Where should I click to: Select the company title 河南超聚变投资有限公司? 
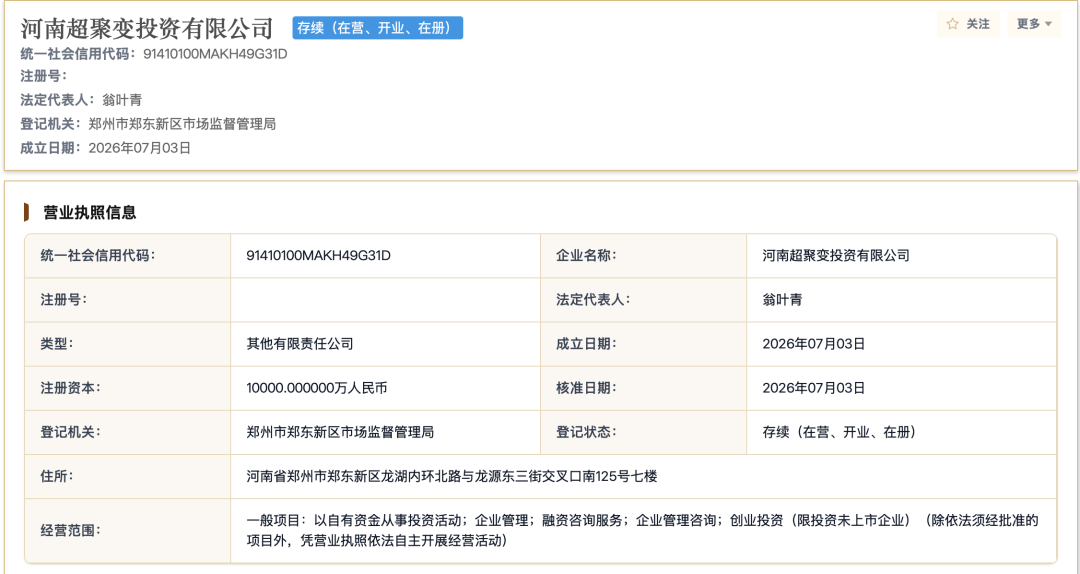click(147, 28)
